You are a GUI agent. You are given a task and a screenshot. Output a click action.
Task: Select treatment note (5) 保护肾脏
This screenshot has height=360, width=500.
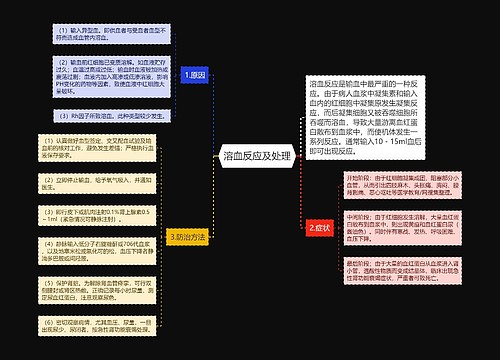[97, 290]
